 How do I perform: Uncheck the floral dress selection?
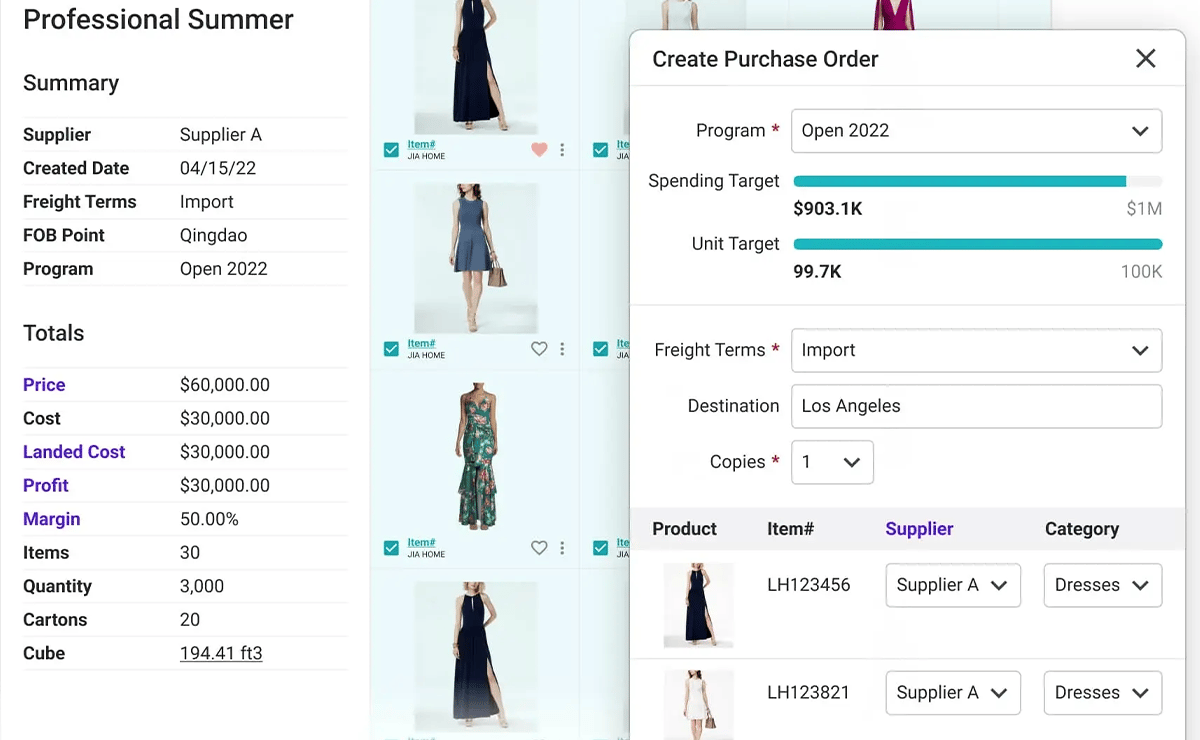coord(390,548)
